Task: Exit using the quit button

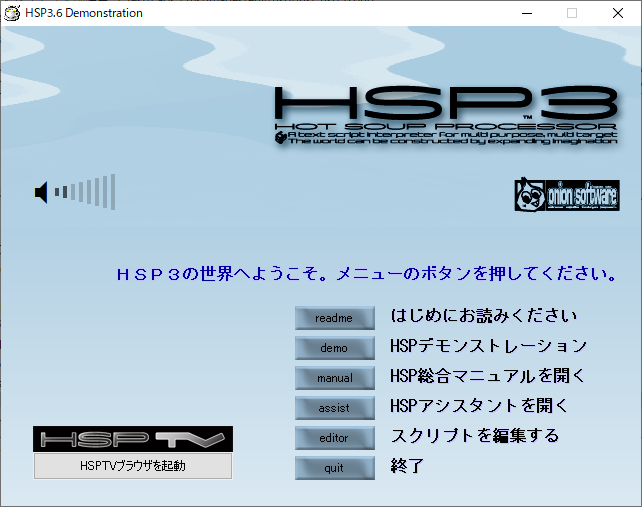Action: [x=334, y=468]
